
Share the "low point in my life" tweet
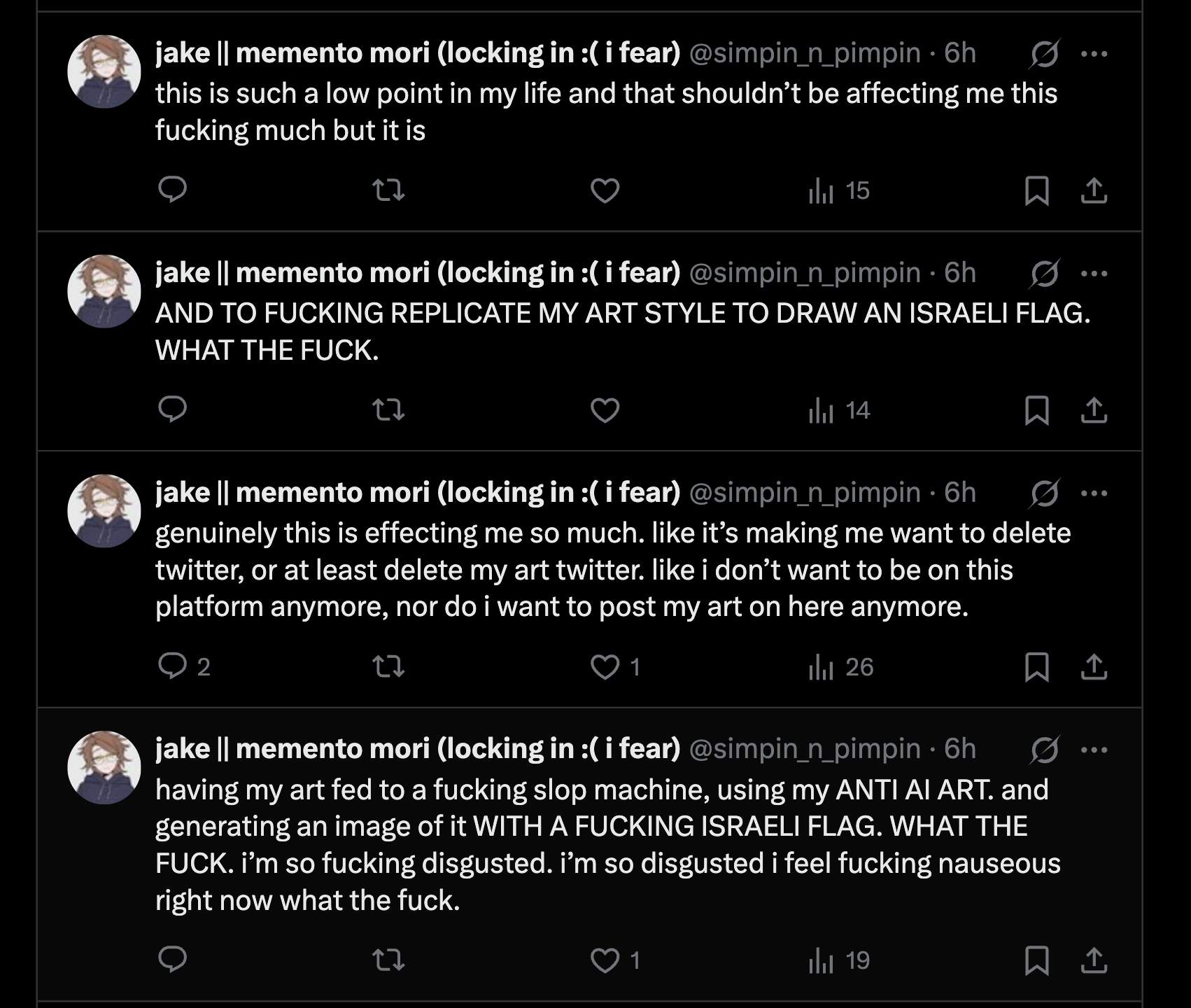coord(1094,190)
